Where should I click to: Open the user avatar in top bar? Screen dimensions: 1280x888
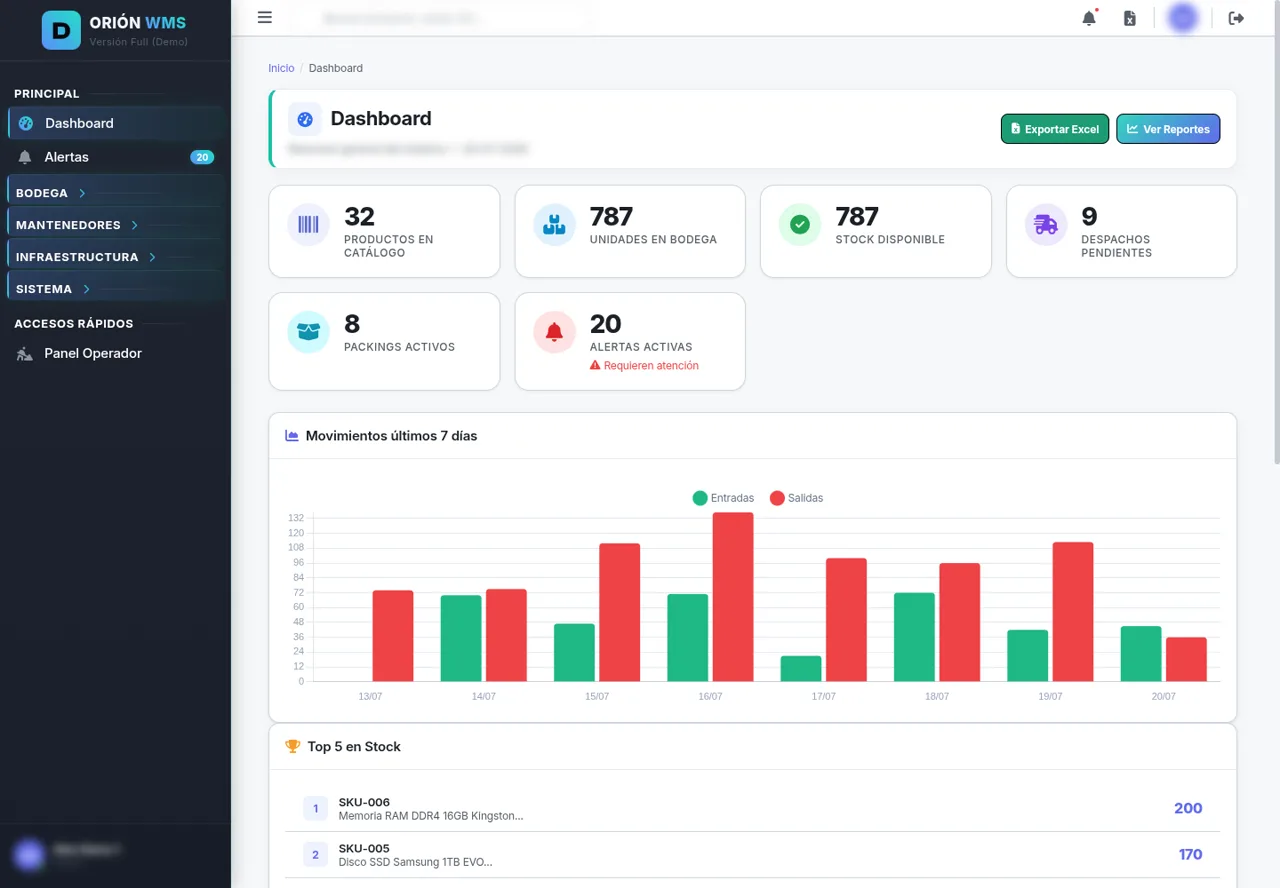[x=1183, y=17]
